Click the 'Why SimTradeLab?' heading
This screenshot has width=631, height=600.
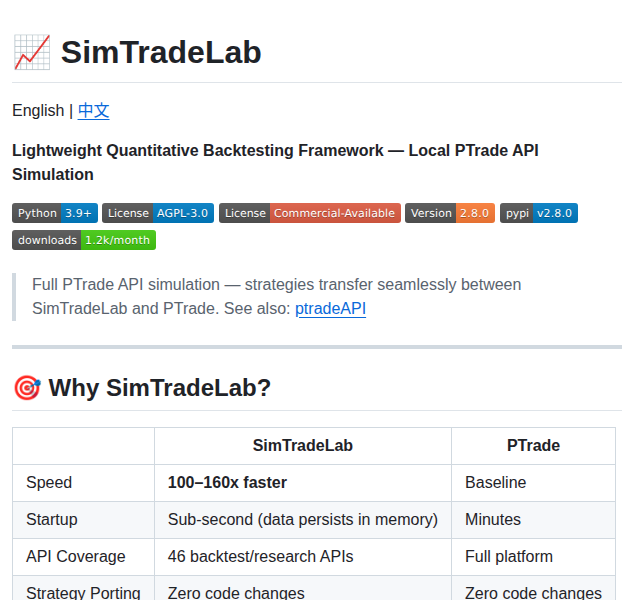[159, 388]
